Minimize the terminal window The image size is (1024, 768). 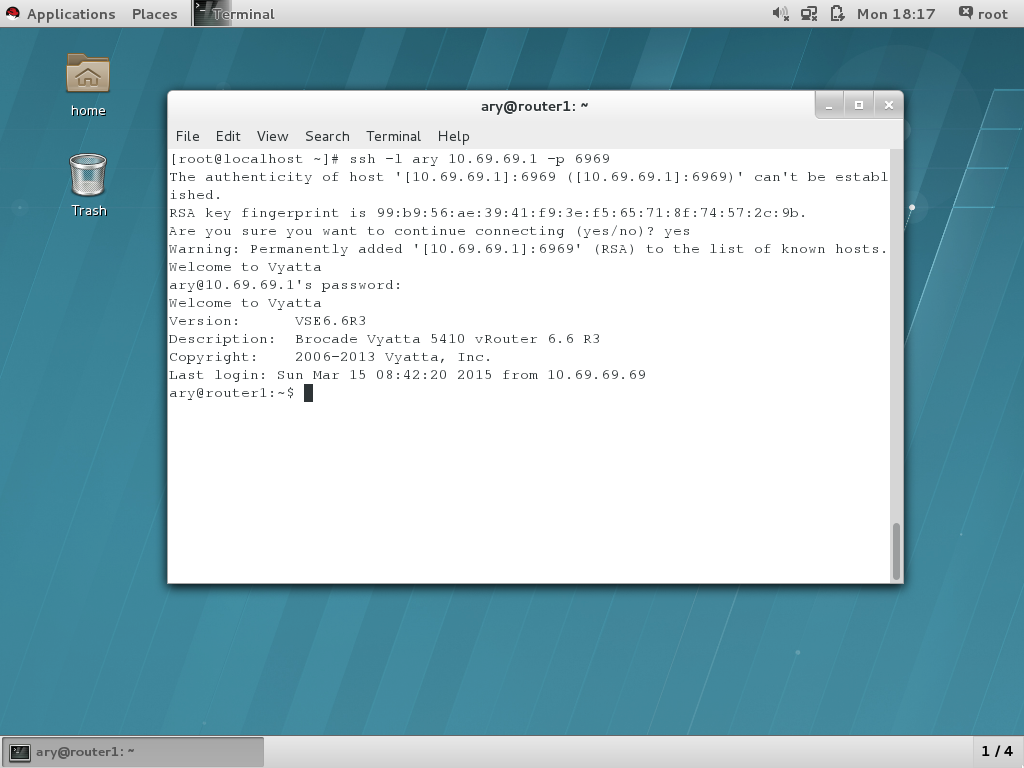click(829, 105)
